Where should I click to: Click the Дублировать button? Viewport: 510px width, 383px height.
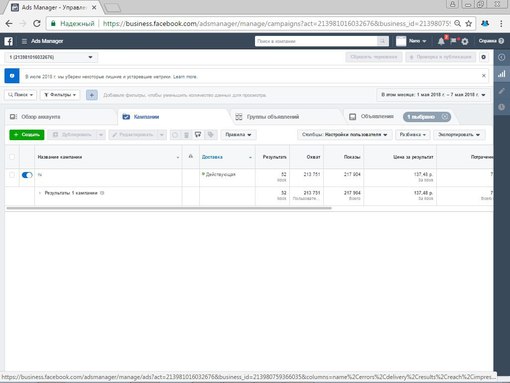point(72,135)
